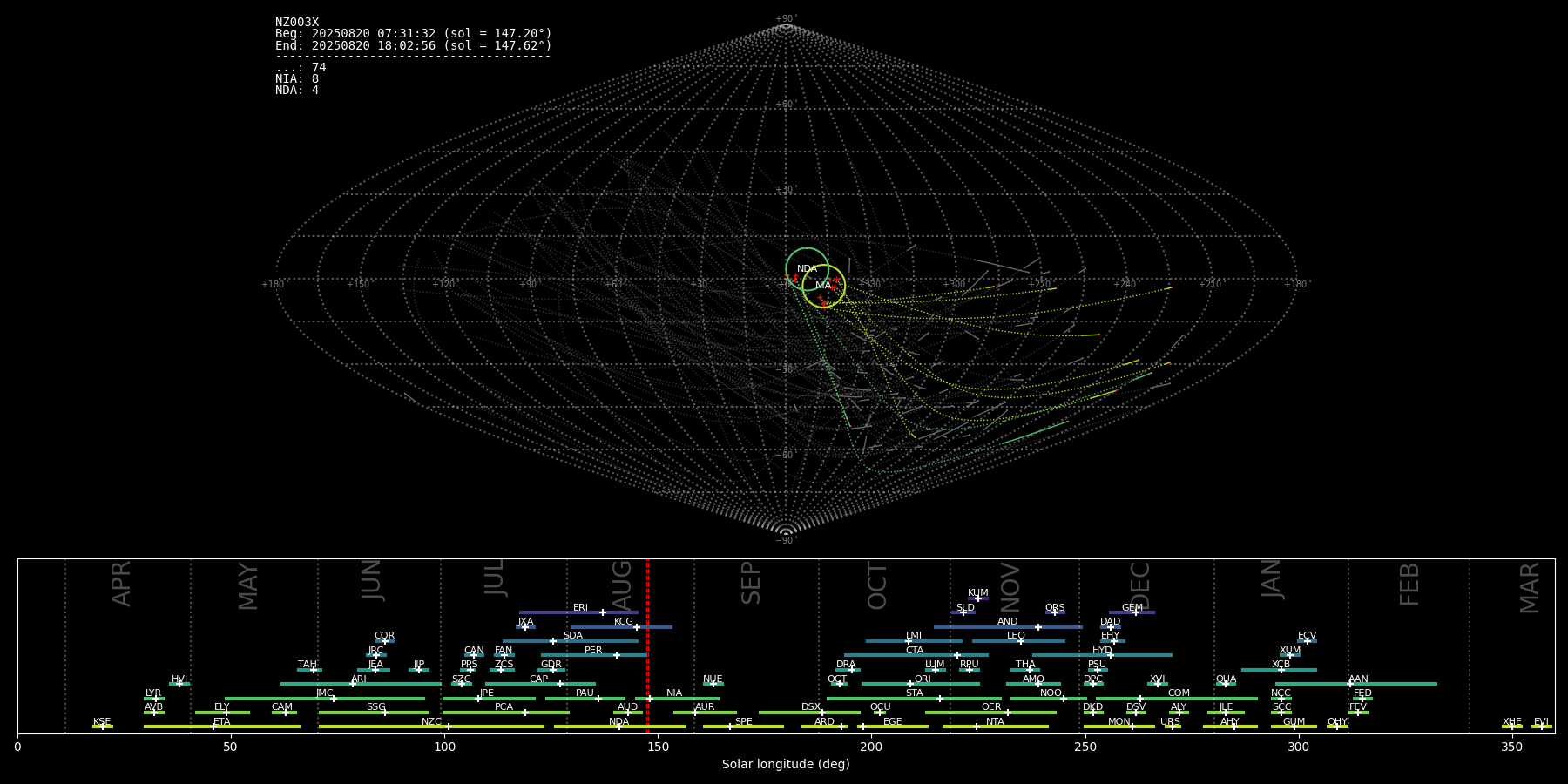Click the '...: 74' count in header
This screenshot has width=1568, height=784.
click(301, 68)
